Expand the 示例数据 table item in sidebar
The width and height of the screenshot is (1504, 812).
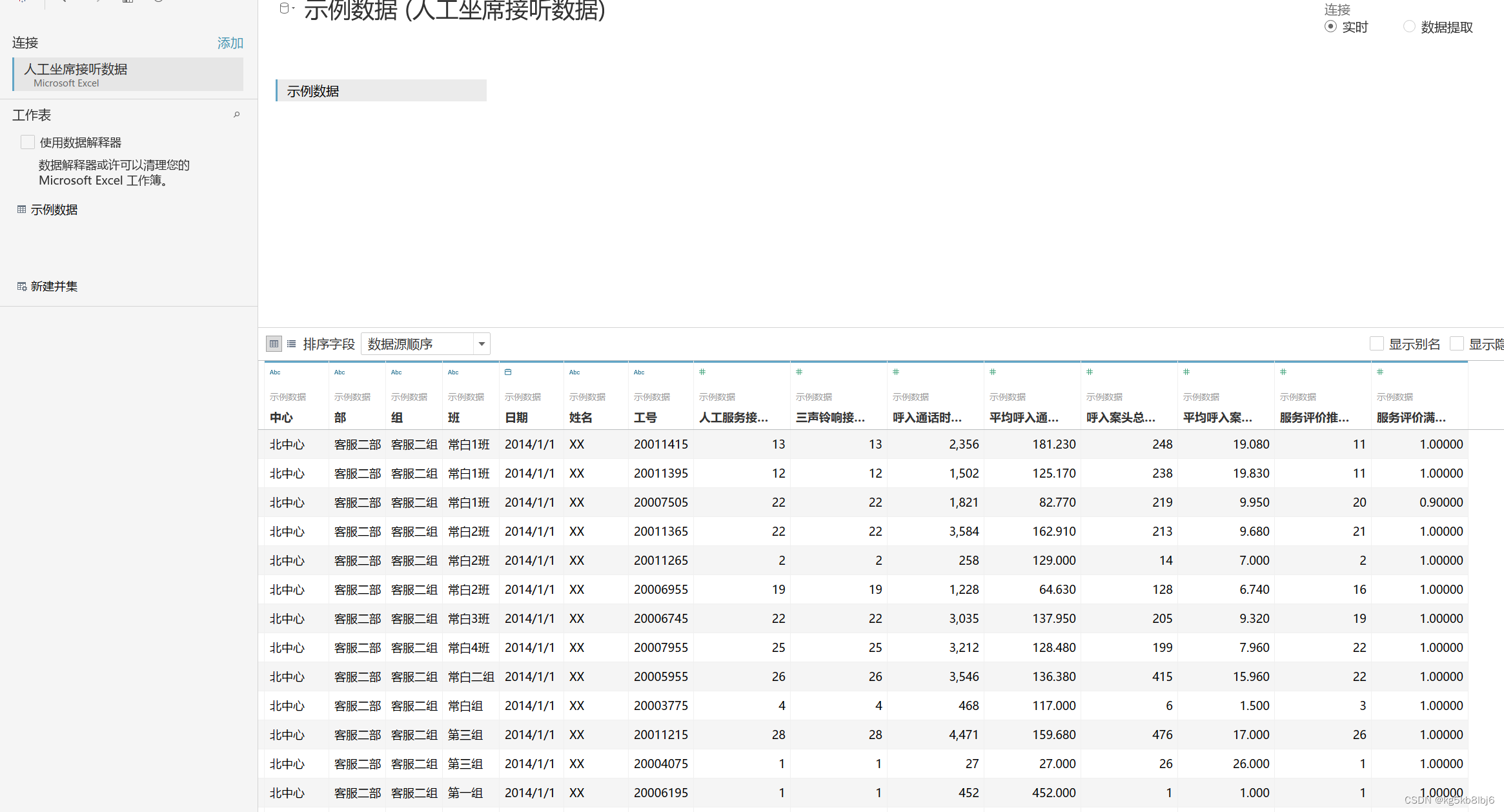coord(54,209)
